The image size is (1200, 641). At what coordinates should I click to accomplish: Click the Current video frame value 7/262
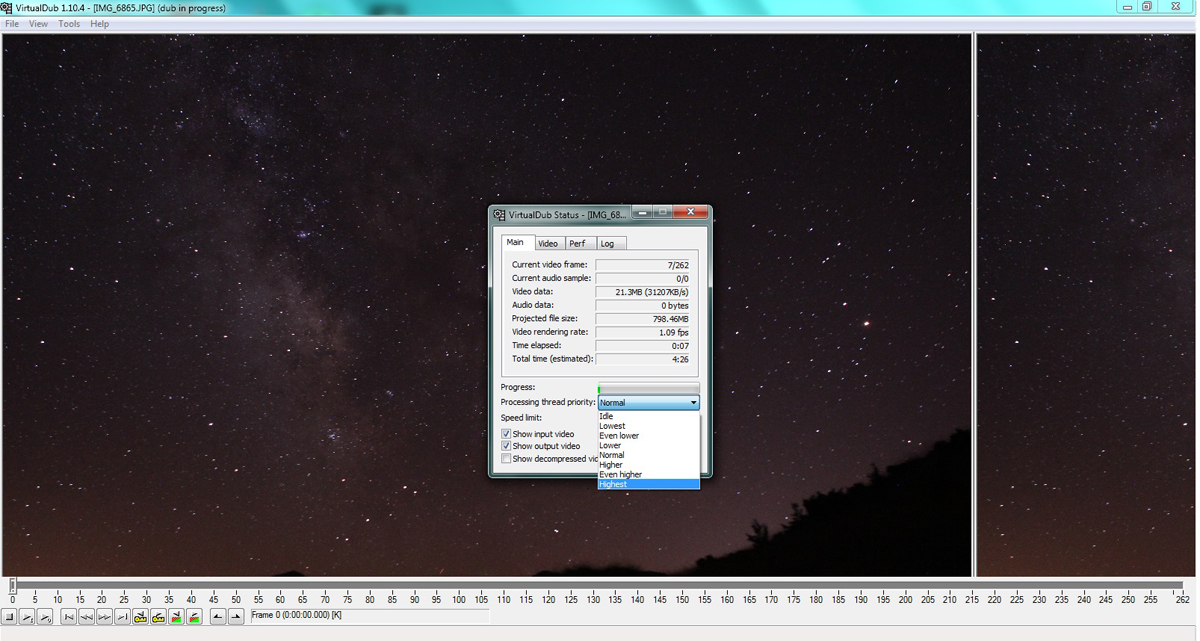coord(643,265)
